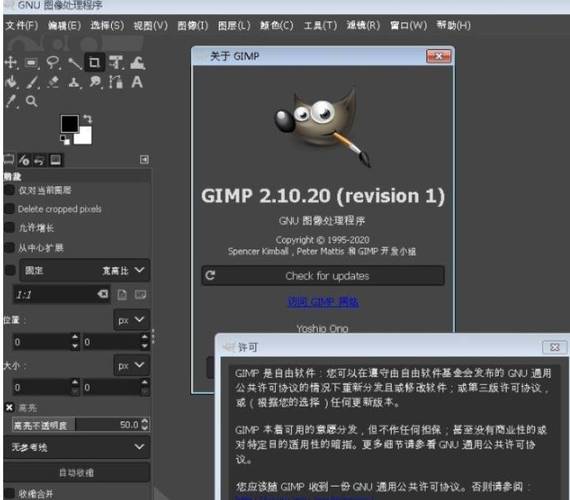This screenshot has height=500, width=570.
Task: Close the 许可 license dialog
Action: pos(554,347)
